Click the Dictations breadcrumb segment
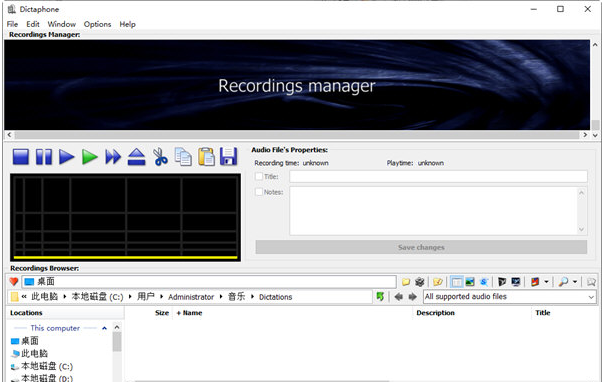The width and height of the screenshot is (607, 382). click(275, 297)
